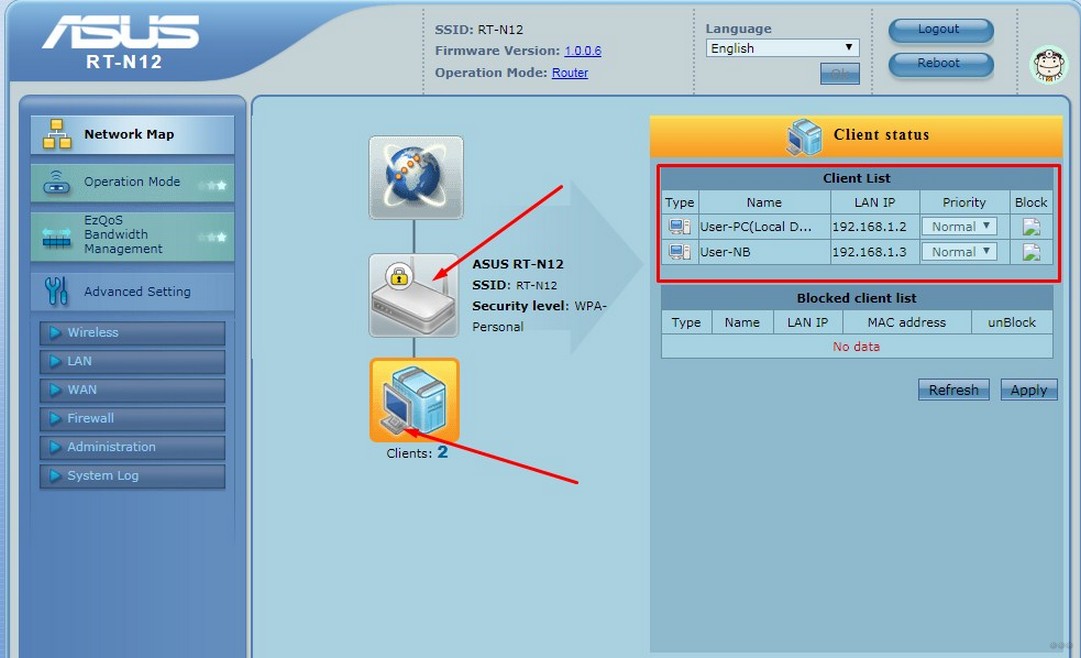
Task: Click the Block column header
Action: coord(1031,203)
